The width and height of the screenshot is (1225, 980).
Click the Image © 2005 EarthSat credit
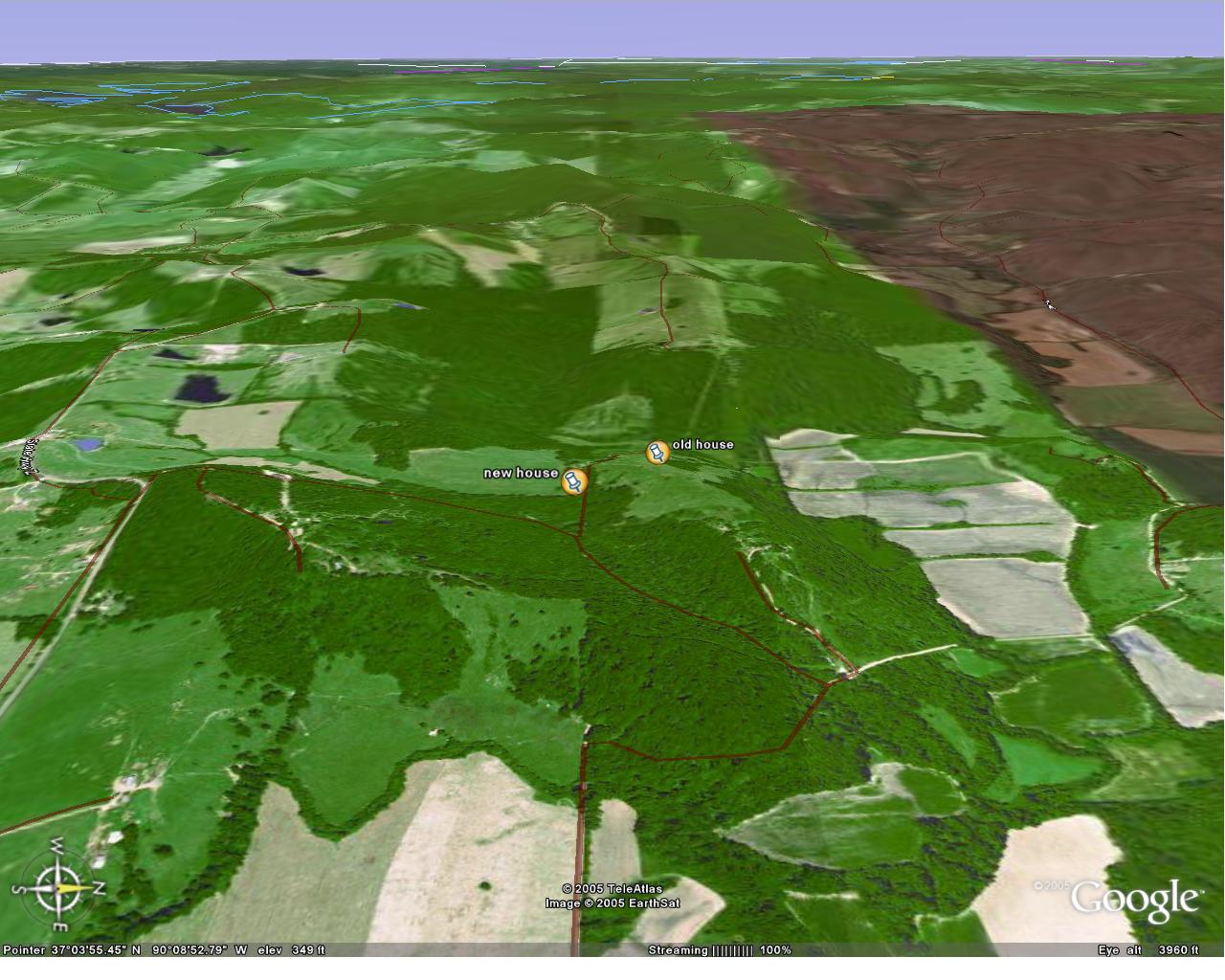tap(612, 902)
